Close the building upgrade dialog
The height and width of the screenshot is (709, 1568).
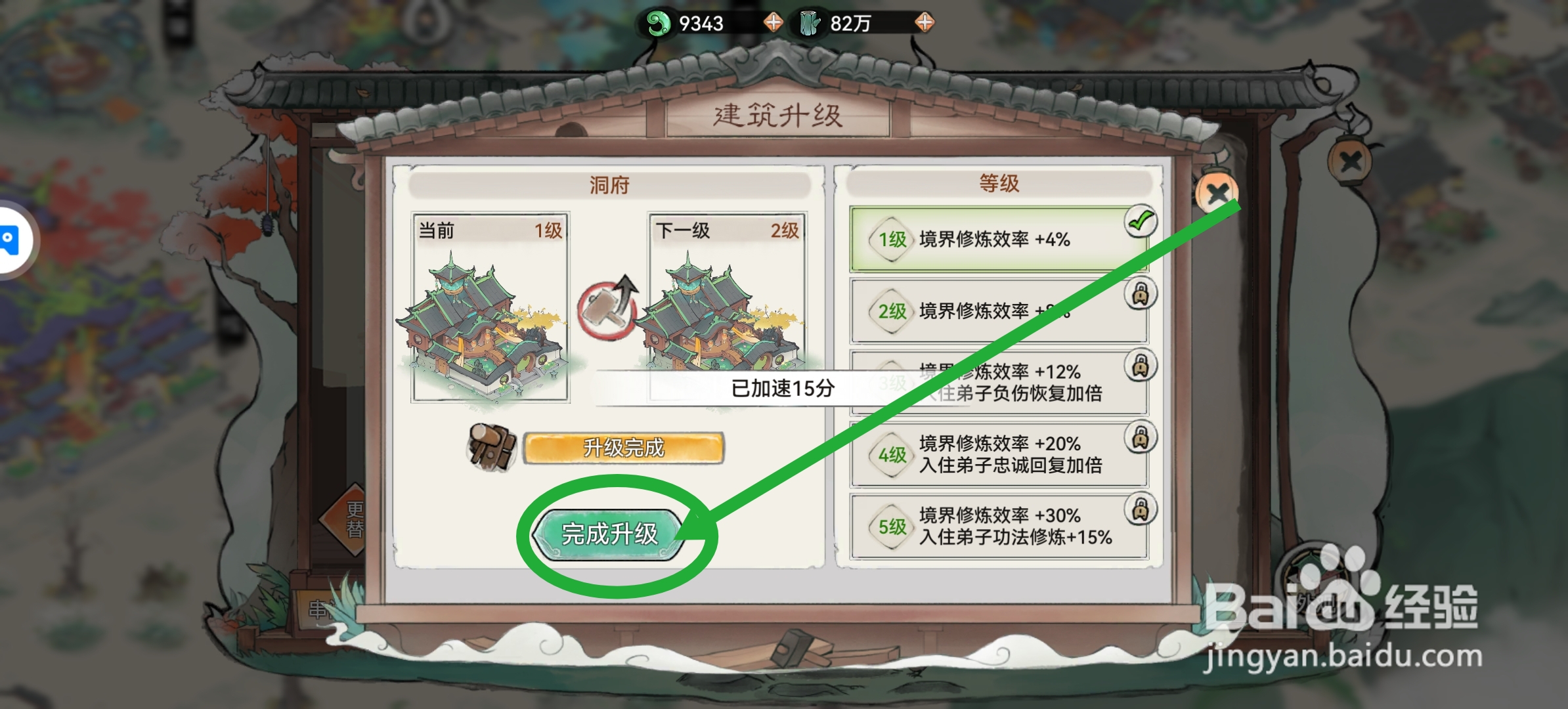(1216, 193)
